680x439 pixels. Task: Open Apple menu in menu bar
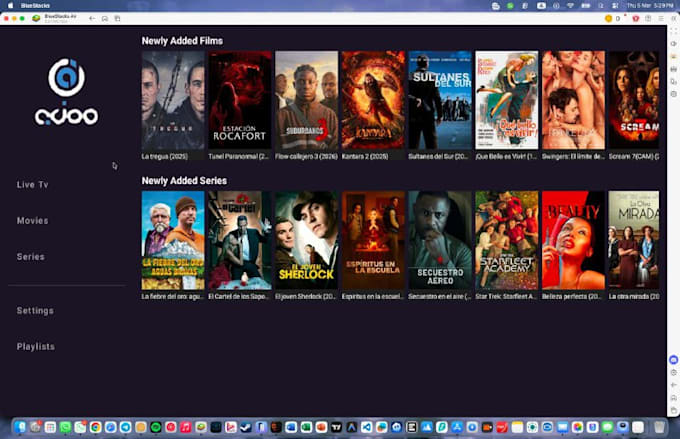[x=10, y=6]
